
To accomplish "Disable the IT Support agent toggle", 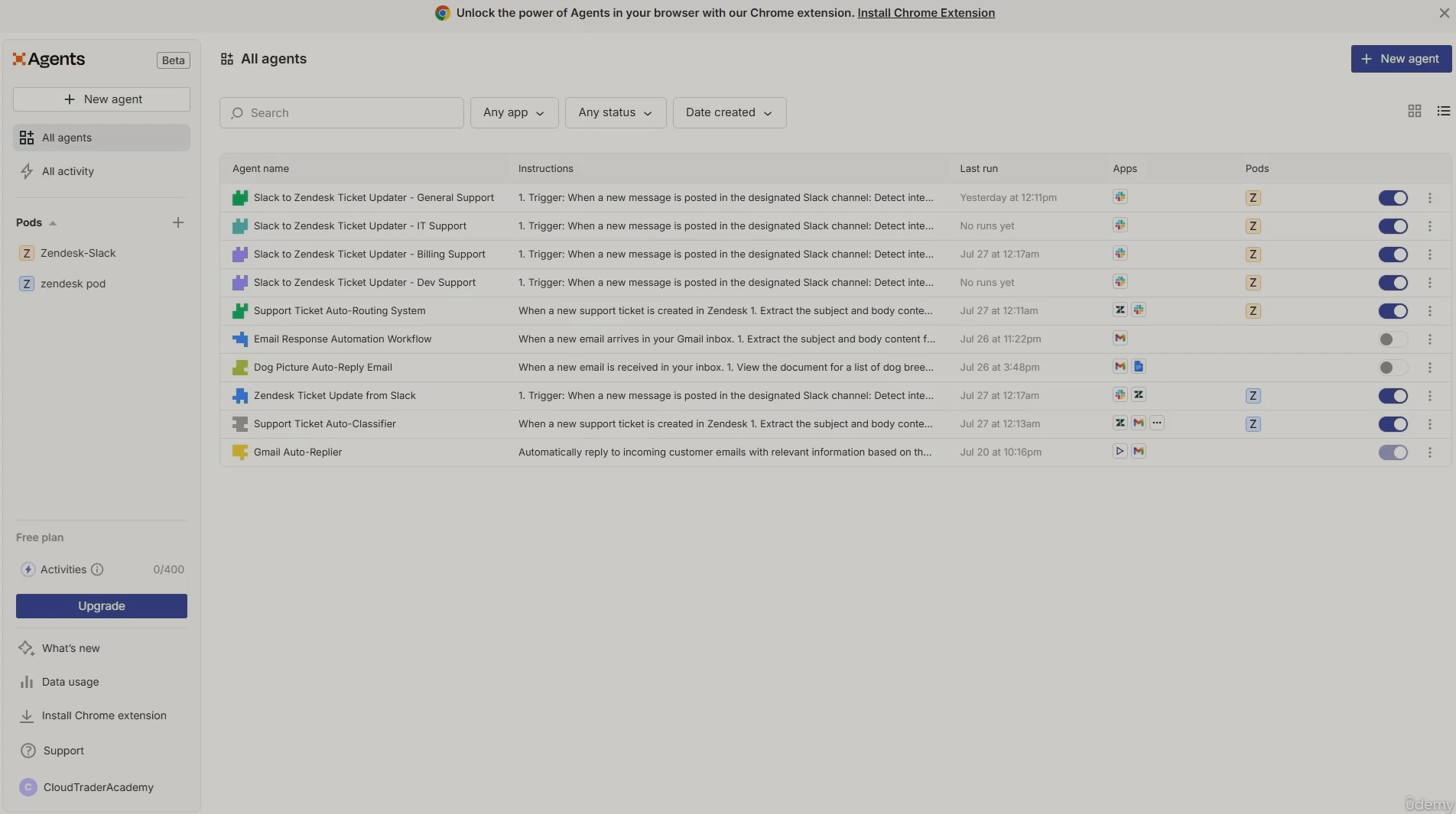I will pyautogui.click(x=1393, y=226).
